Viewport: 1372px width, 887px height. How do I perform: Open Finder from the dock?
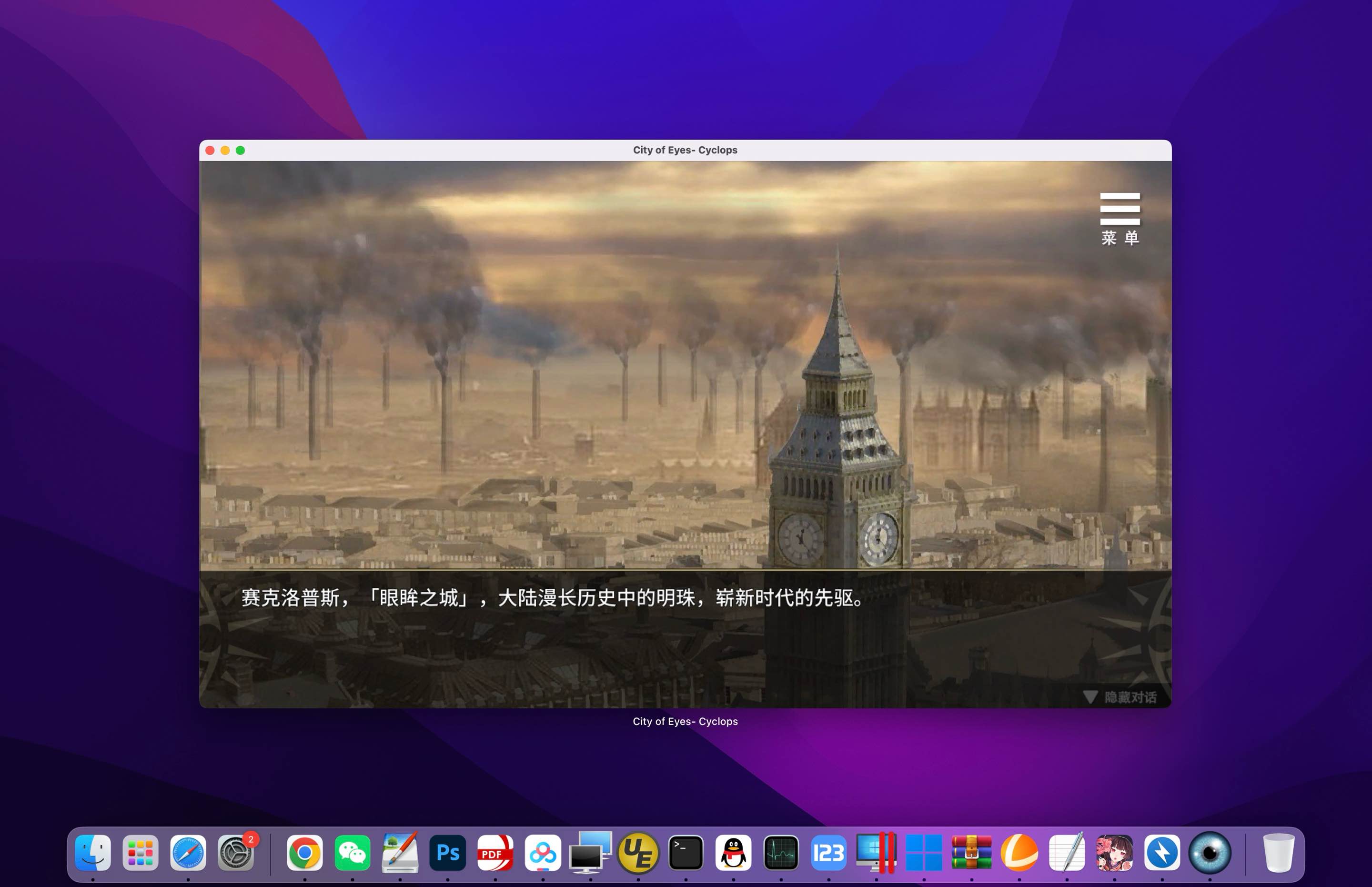pos(93,852)
